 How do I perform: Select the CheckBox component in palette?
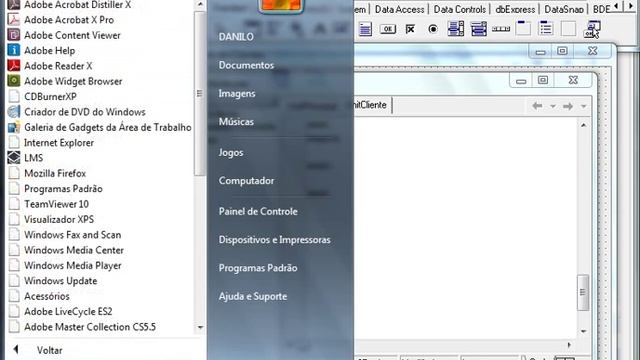pyautogui.click(x=410, y=29)
